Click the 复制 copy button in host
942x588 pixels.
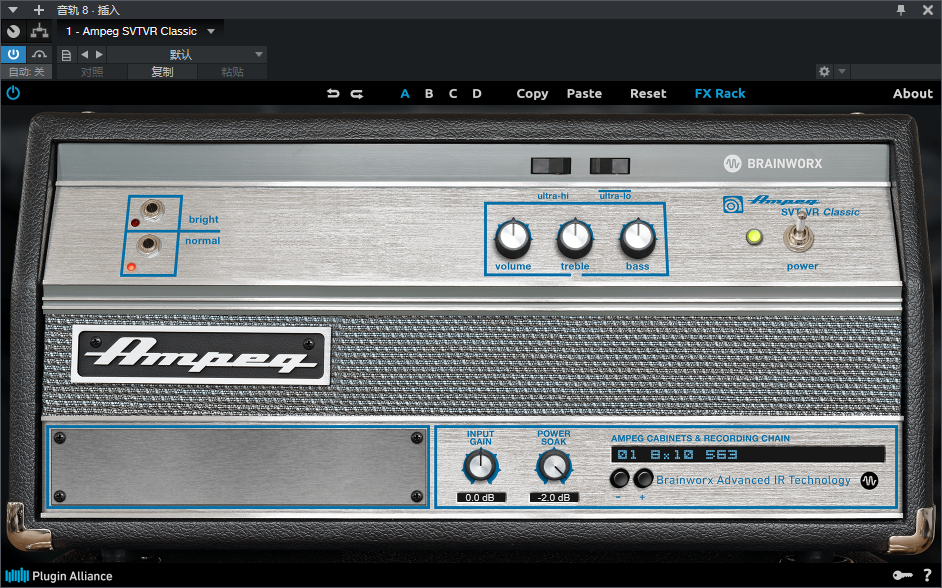(162, 72)
